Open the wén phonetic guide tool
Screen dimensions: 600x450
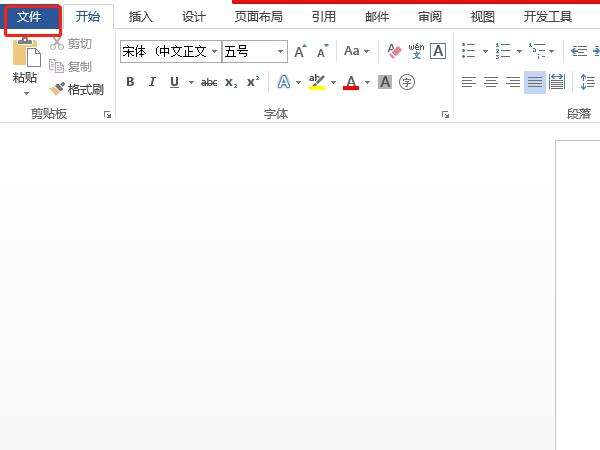[416, 51]
